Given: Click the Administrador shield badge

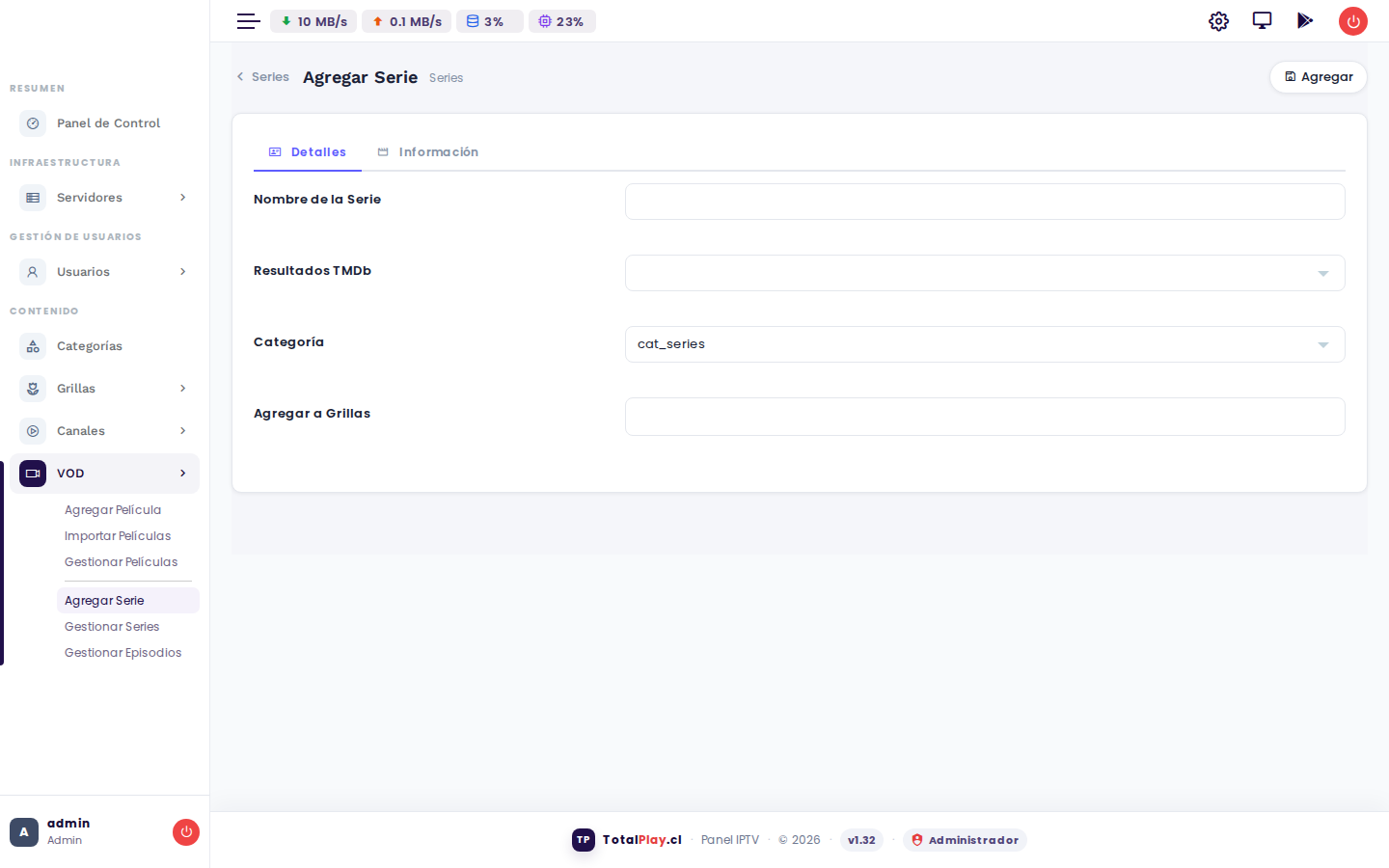Looking at the screenshot, I should 965,840.
